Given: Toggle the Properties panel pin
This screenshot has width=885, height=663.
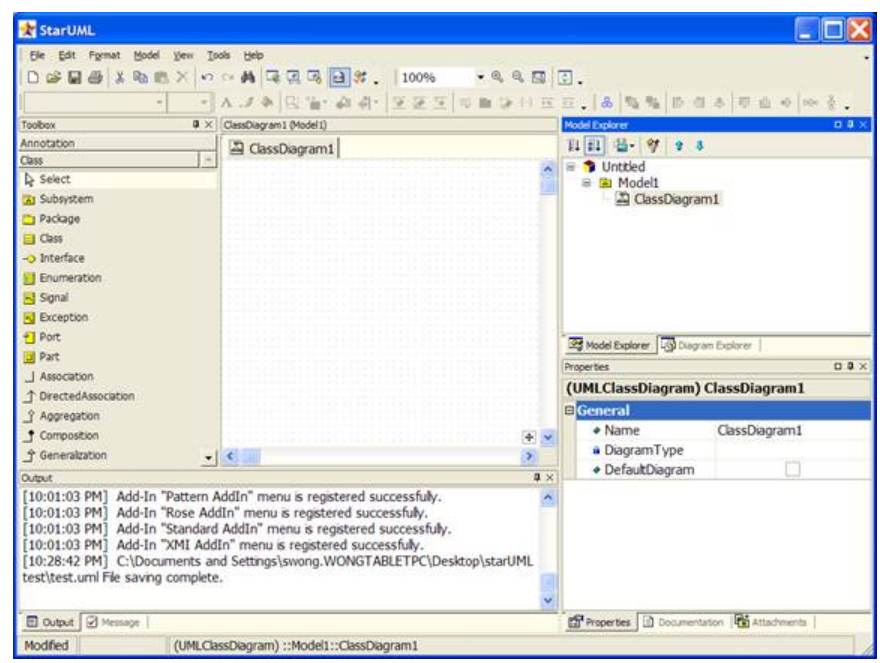Looking at the screenshot, I should (851, 366).
